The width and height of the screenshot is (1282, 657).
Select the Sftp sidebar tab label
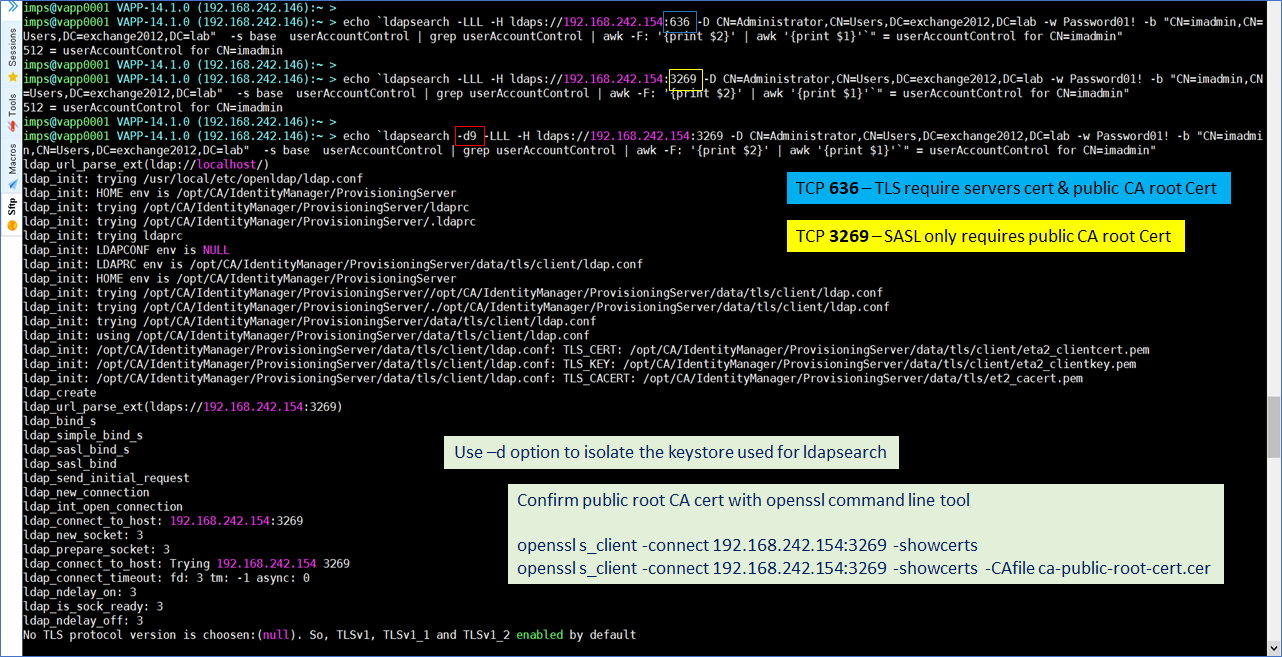(11, 207)
